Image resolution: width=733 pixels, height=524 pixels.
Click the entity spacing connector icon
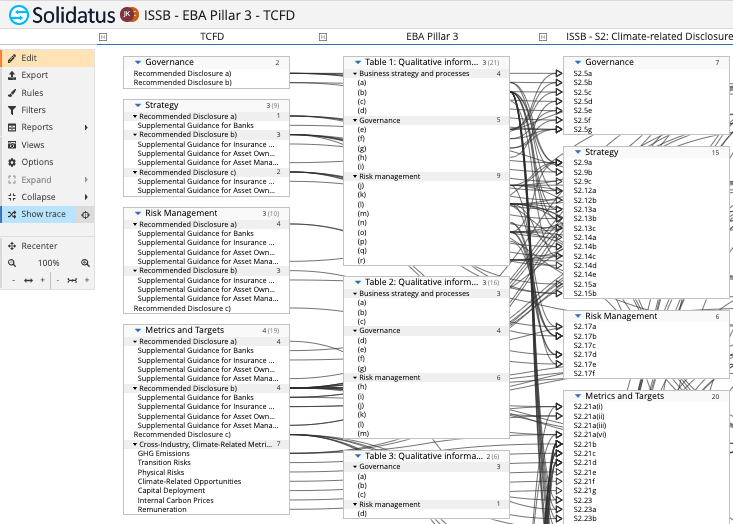[72, 280]
